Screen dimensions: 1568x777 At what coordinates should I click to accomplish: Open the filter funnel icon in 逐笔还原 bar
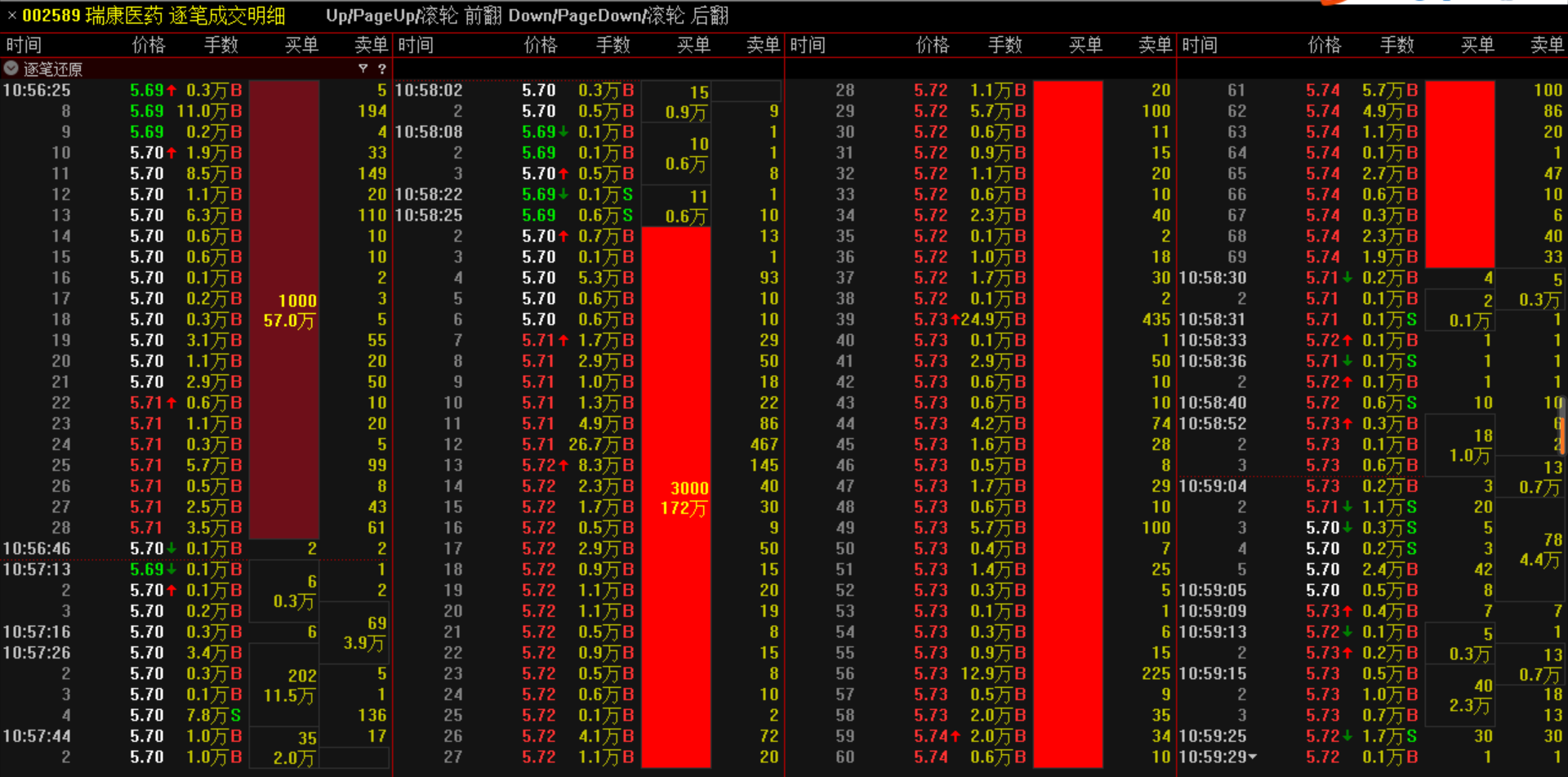363,69
